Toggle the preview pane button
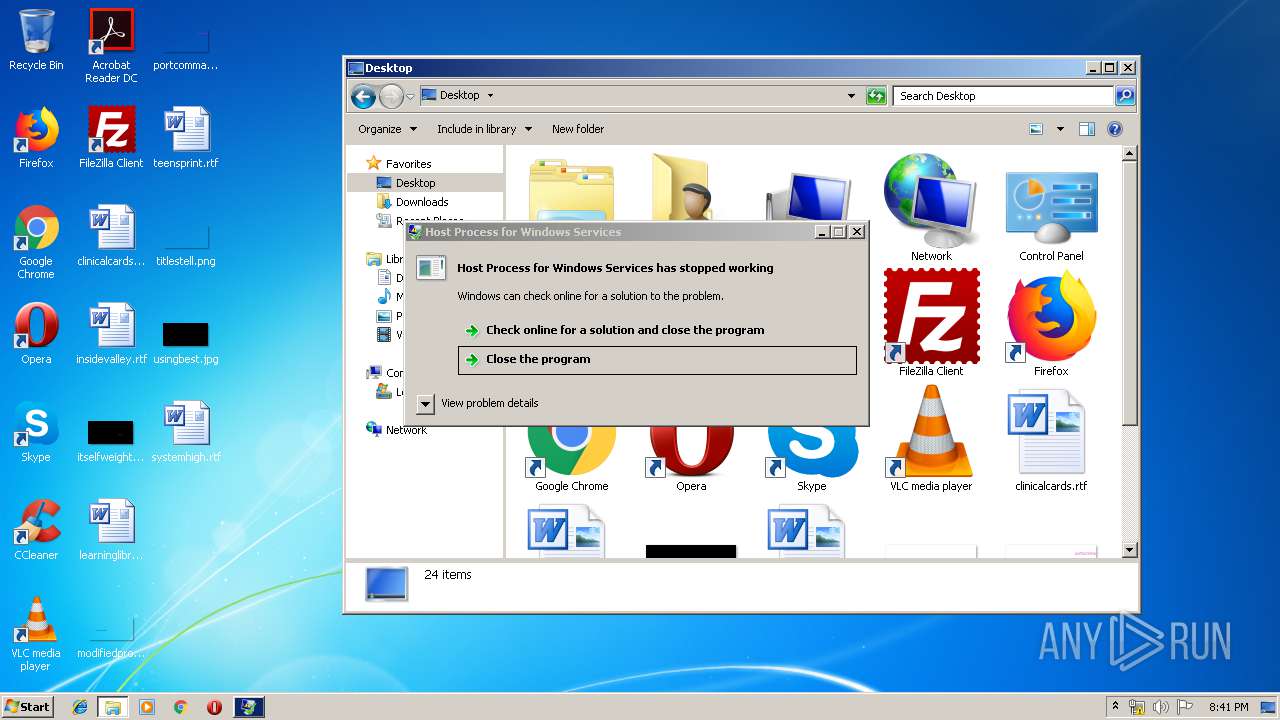The image size is (1280, 720). click(1087, 129)
